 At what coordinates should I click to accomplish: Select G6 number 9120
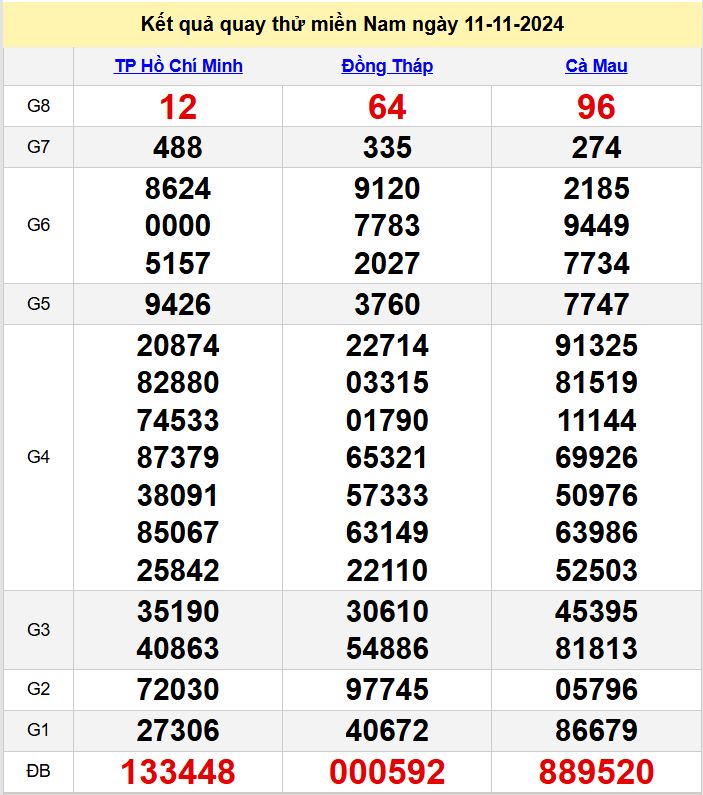click(387, 189)
